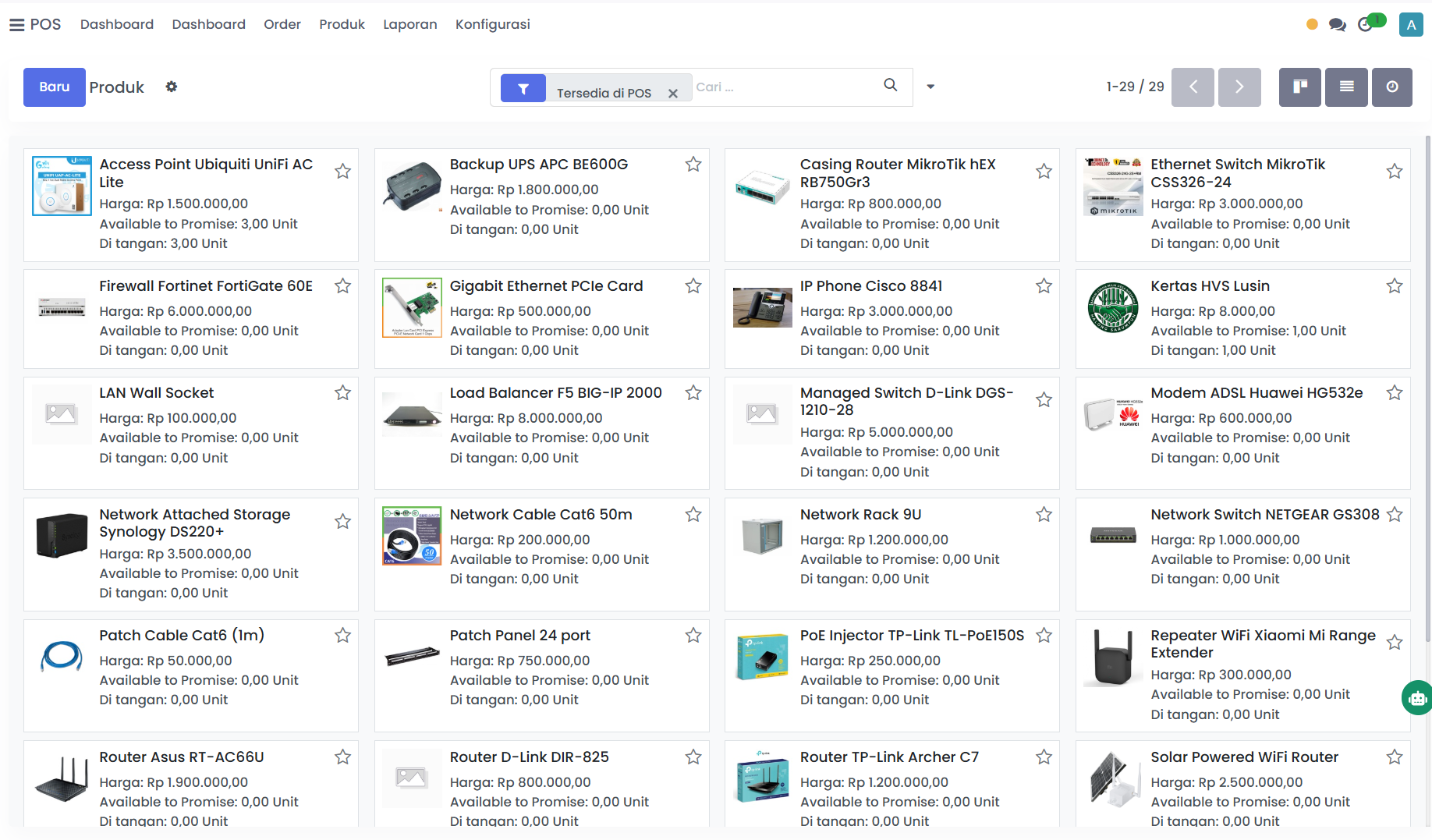Favorite LAN Wall Socket star

point(342,393)
